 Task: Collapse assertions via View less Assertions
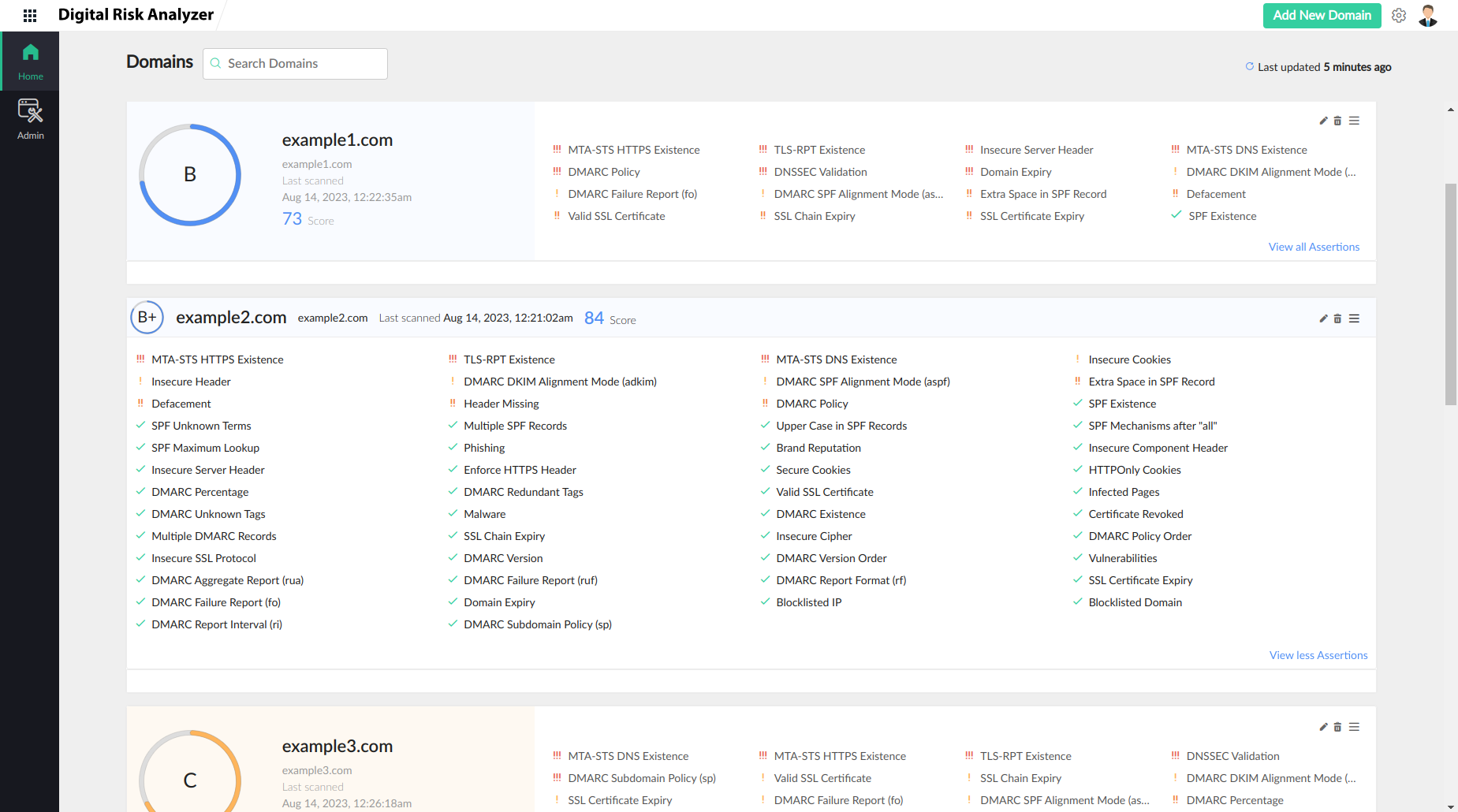click(1318, 654)
